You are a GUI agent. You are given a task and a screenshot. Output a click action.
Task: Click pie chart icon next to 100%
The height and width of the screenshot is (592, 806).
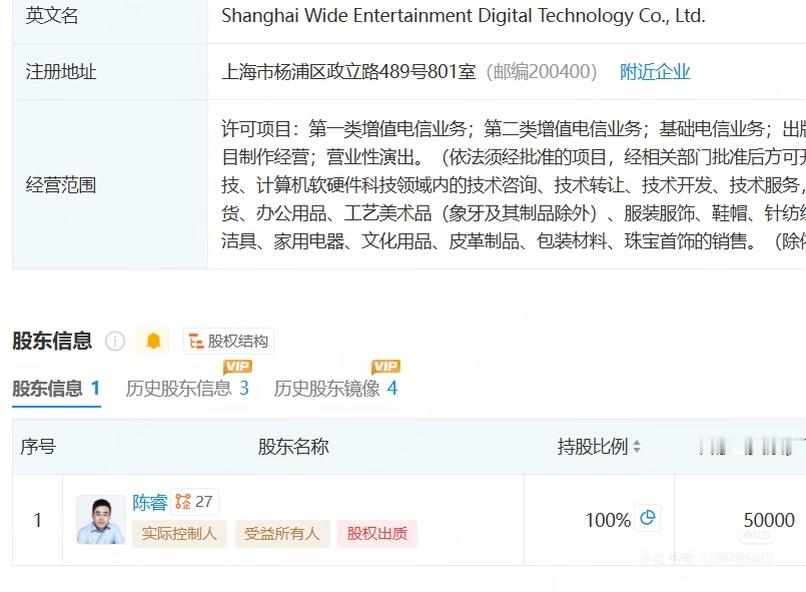[648, 517]
